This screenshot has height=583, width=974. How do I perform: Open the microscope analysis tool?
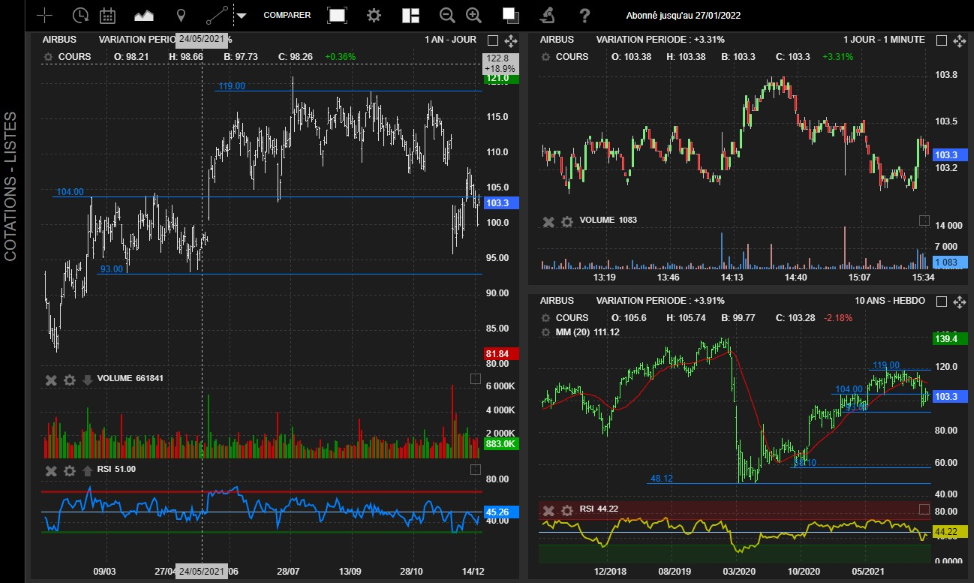tap(547, 15)
